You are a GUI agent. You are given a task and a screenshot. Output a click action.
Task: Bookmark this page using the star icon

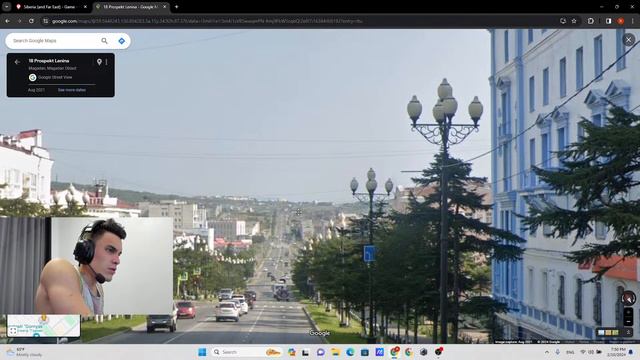[x=574, y=21]
